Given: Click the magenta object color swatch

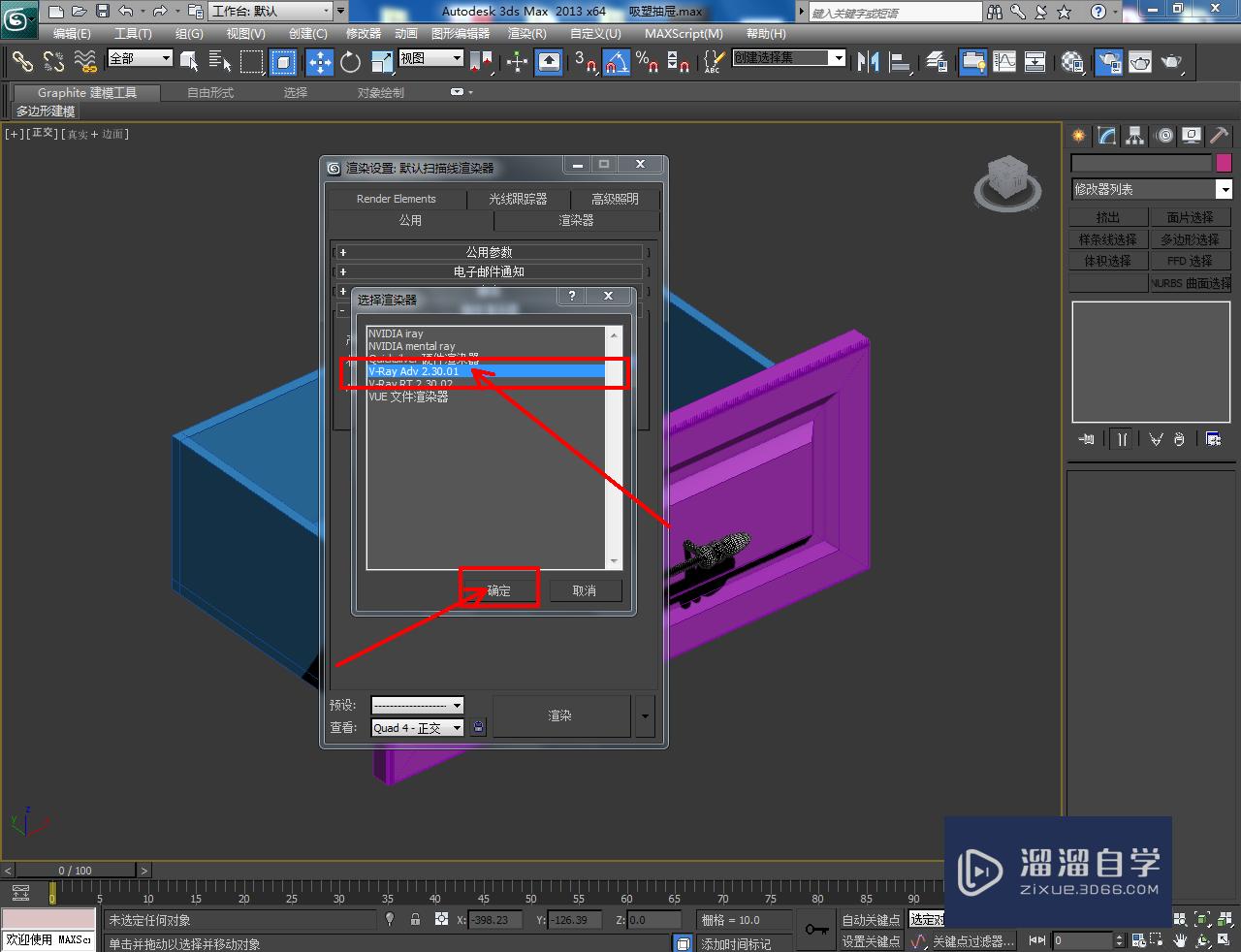Looking at the screenshot, I should 1224,163.
